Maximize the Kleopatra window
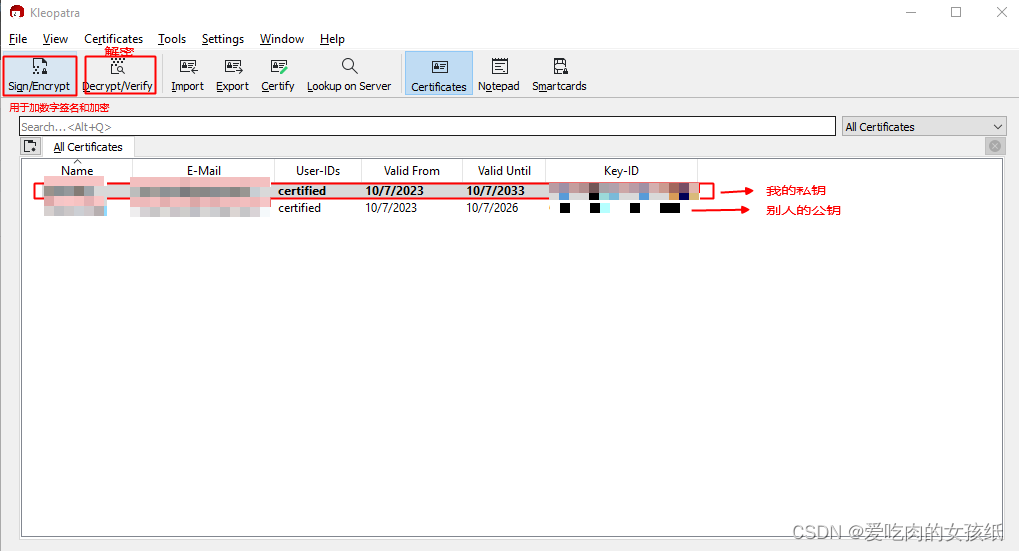 point(956,12)
